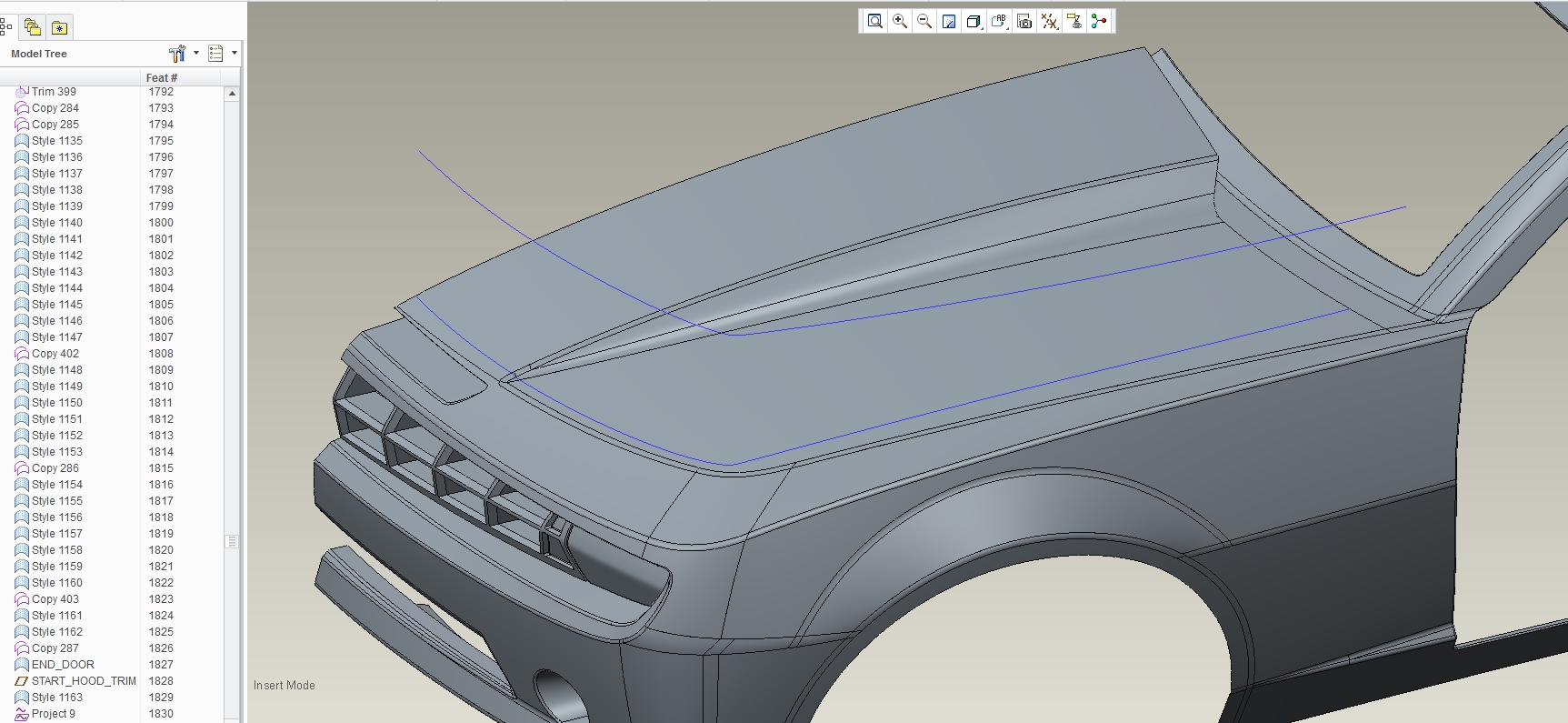Select the Copy 284 feature
The image size is (1568, 723).
[55, 108]
